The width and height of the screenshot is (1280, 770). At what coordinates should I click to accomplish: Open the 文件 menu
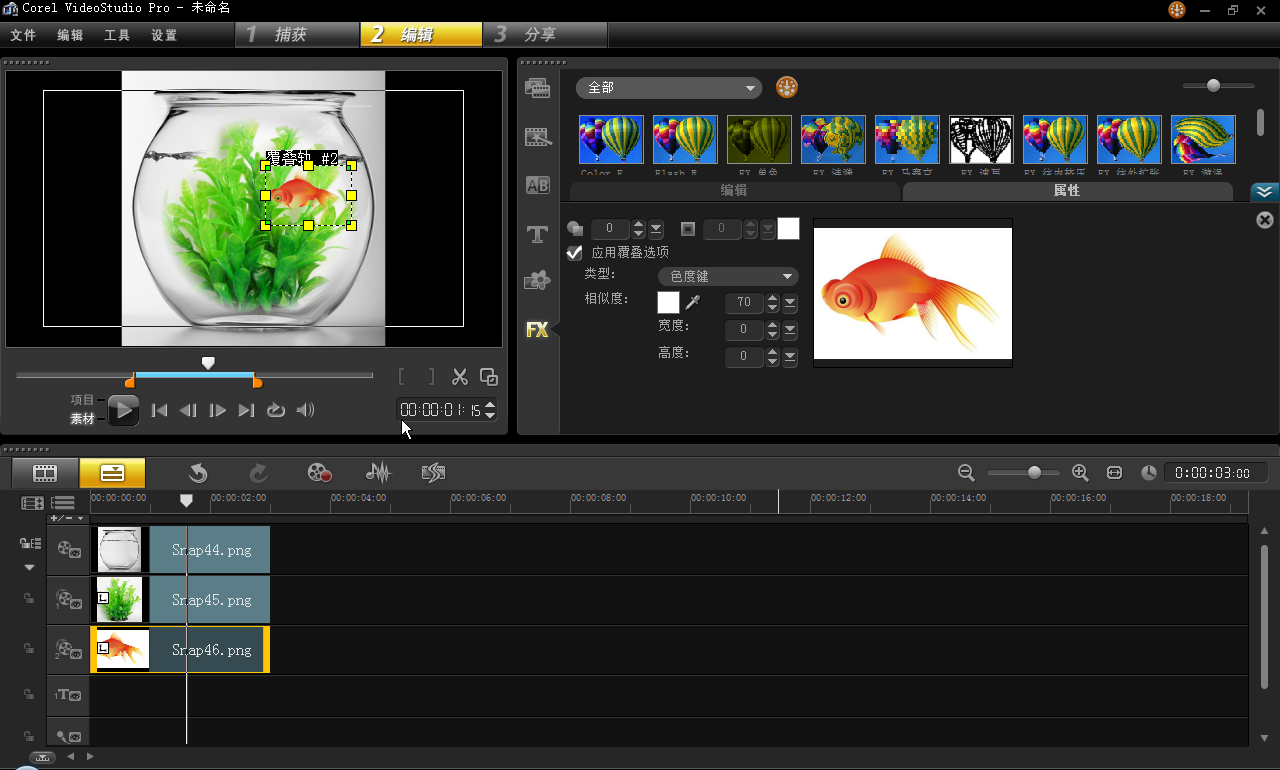click(x=23, y=35)
